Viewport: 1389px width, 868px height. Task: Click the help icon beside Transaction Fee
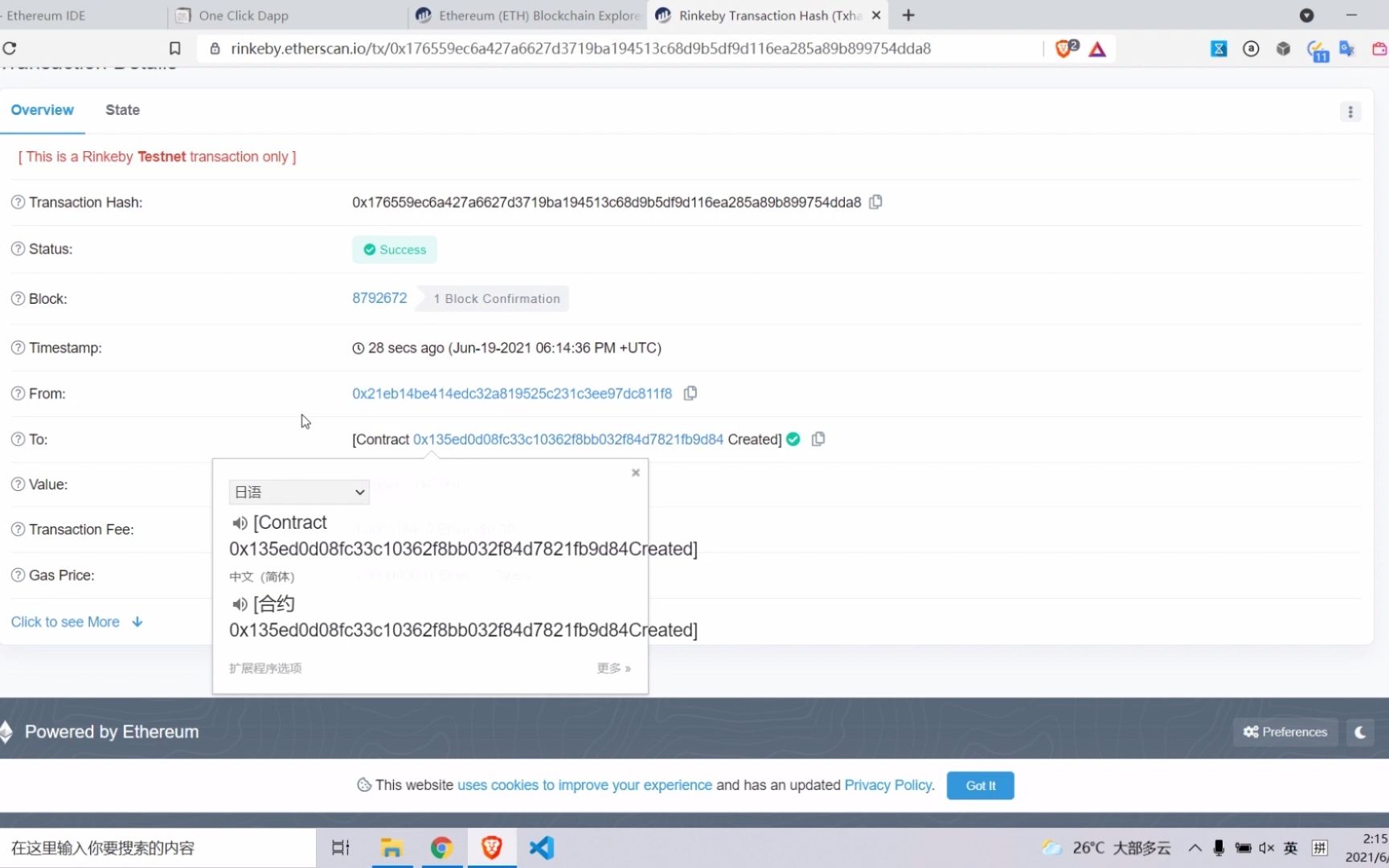(18, 529)
